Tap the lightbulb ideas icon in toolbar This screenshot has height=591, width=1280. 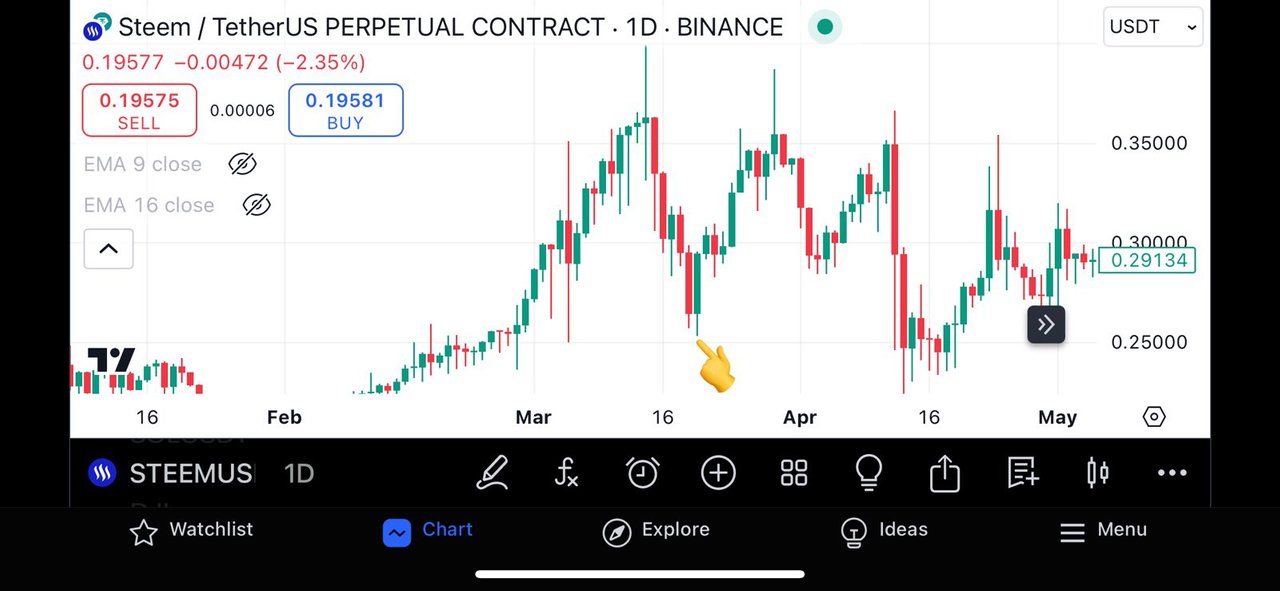[869, 472]
